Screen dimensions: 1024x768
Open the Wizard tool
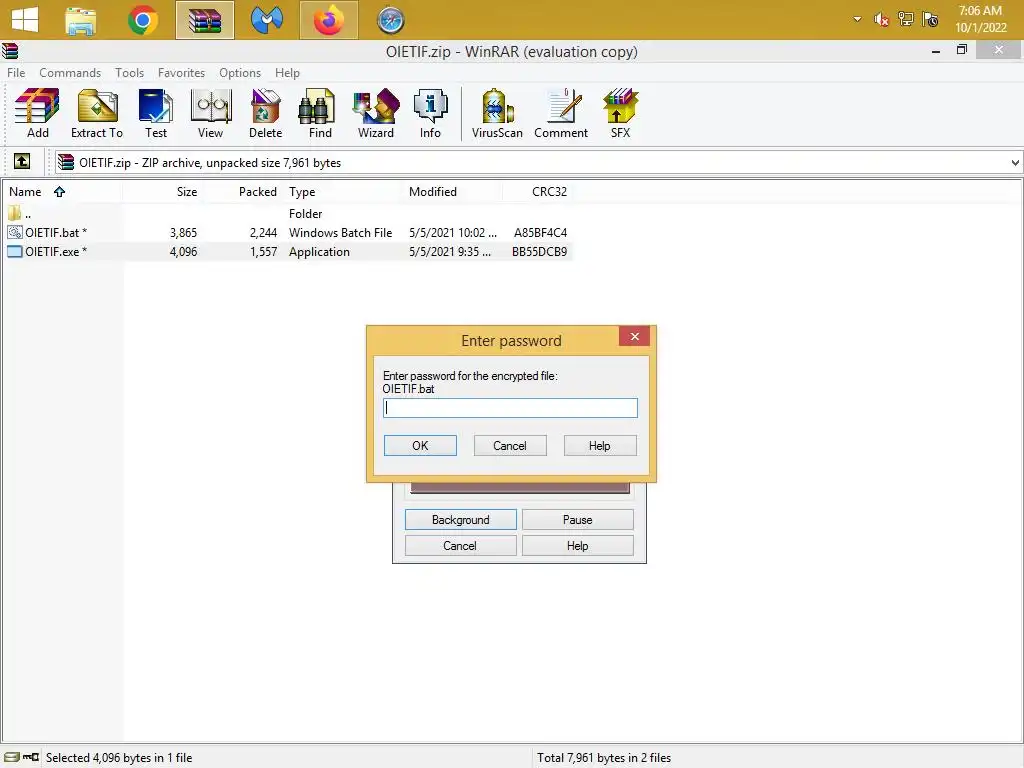point(376,114)
